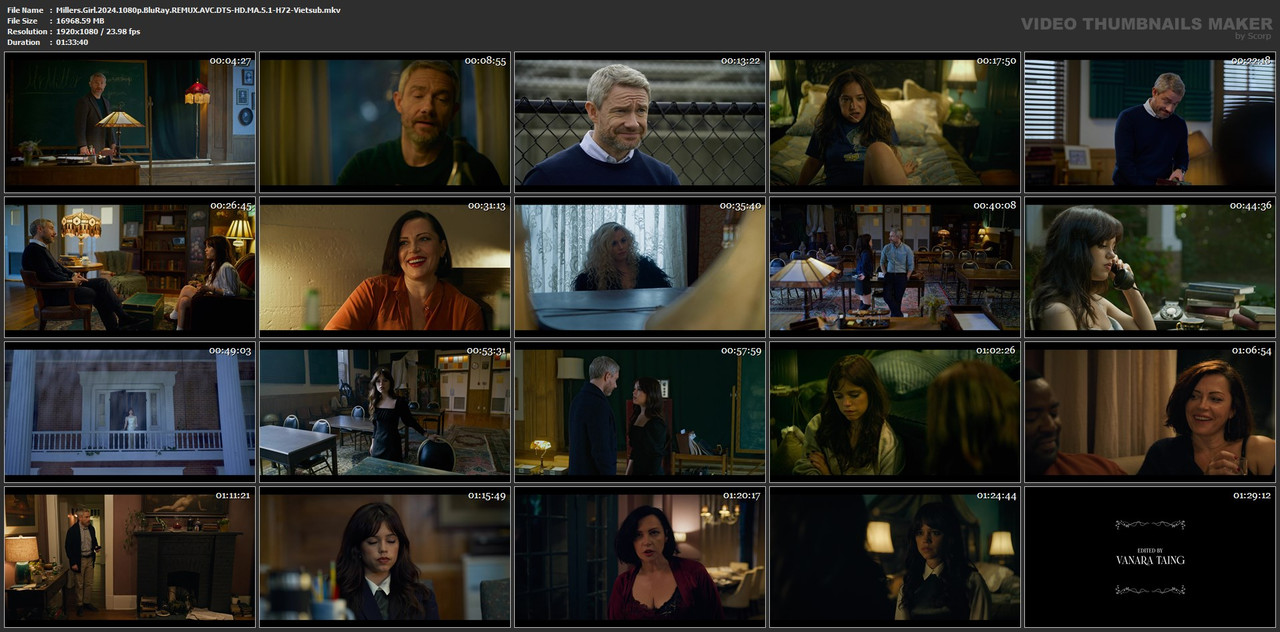
Task: Pick the thumbnail at 01:02:26
Action: (895, 411)
